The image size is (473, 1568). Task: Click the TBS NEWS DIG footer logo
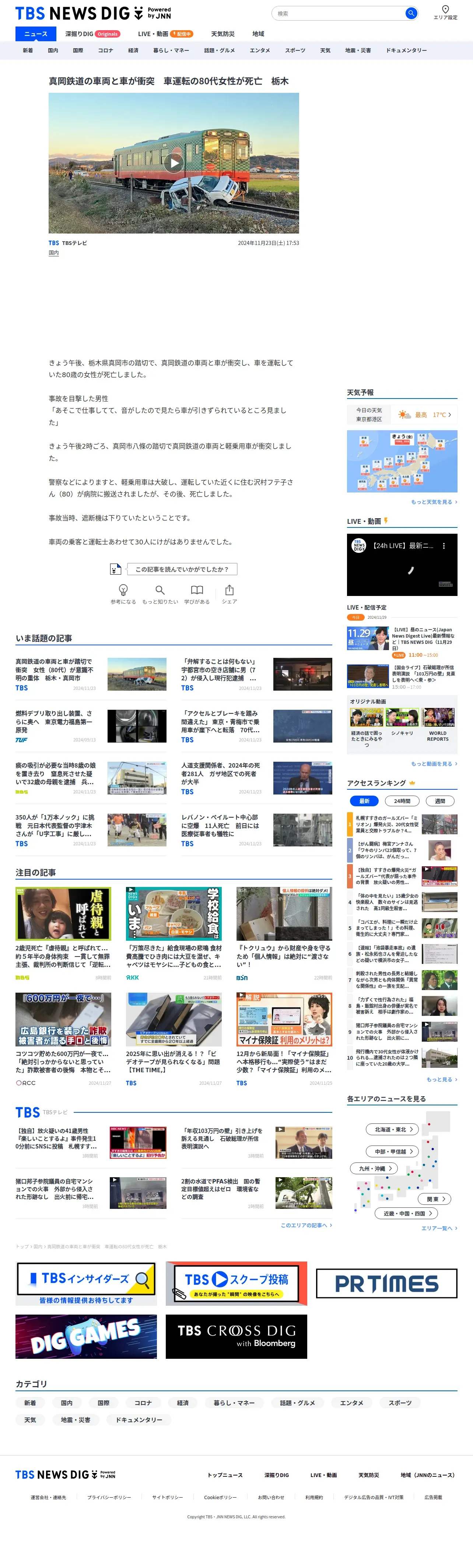coord(65,1474)
